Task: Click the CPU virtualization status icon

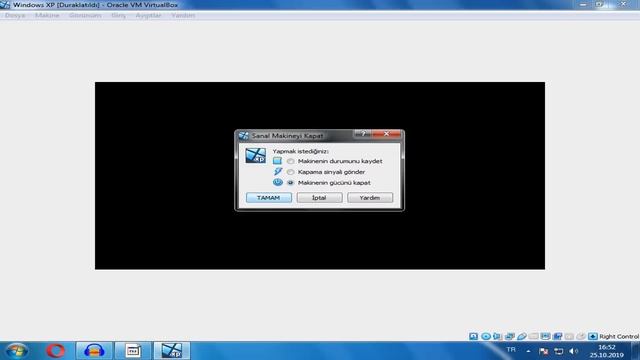Action: [x=569, y=336]
